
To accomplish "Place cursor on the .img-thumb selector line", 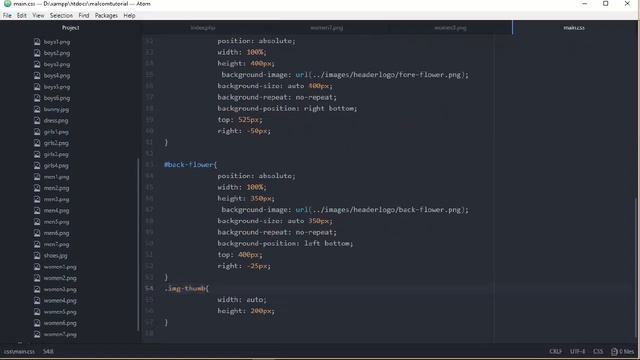I will click(x=187, y=288).
